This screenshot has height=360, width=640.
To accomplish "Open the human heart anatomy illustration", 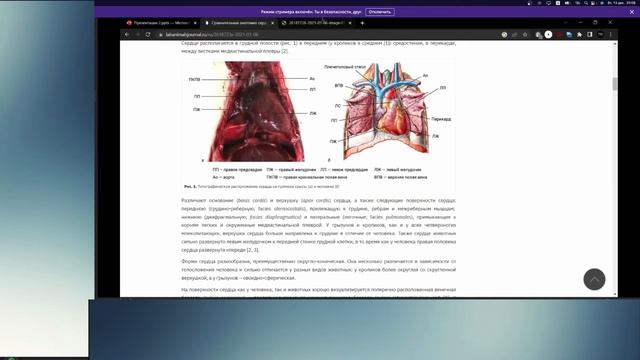I will pyautogui.click(x=386, y=111).
